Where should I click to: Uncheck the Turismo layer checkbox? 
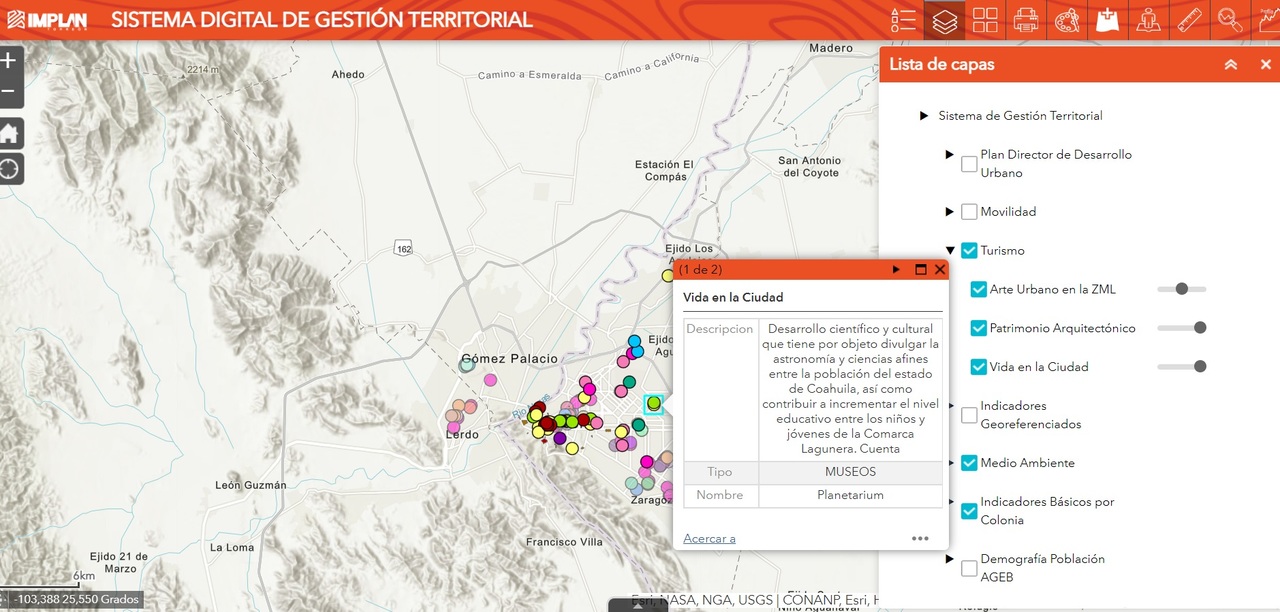click(969, 251)
